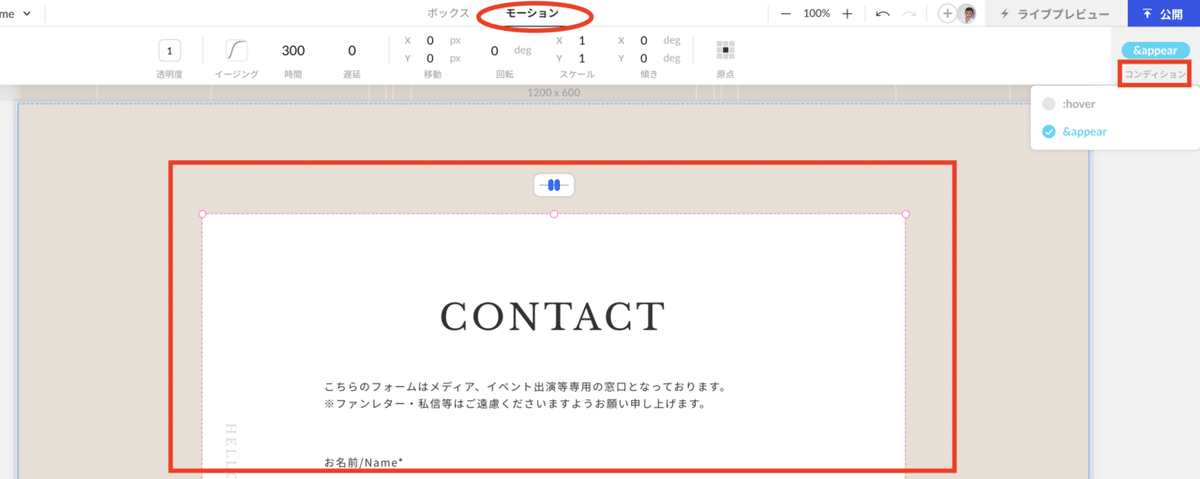Zoom out with the minus icon
This screenshot has height=479, width=1200.
(786, 14)
